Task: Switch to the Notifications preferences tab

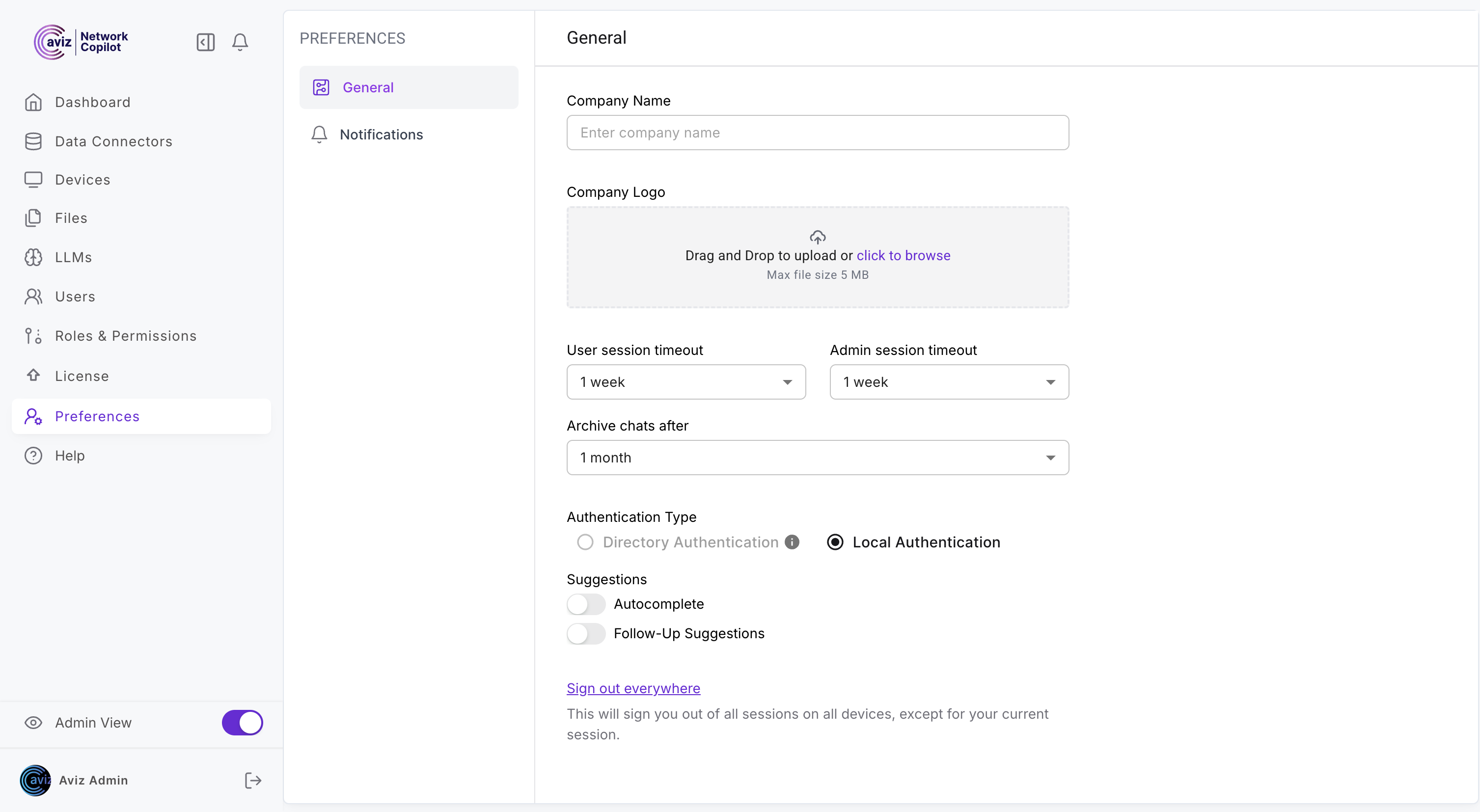Action: [x=381, y=135]
